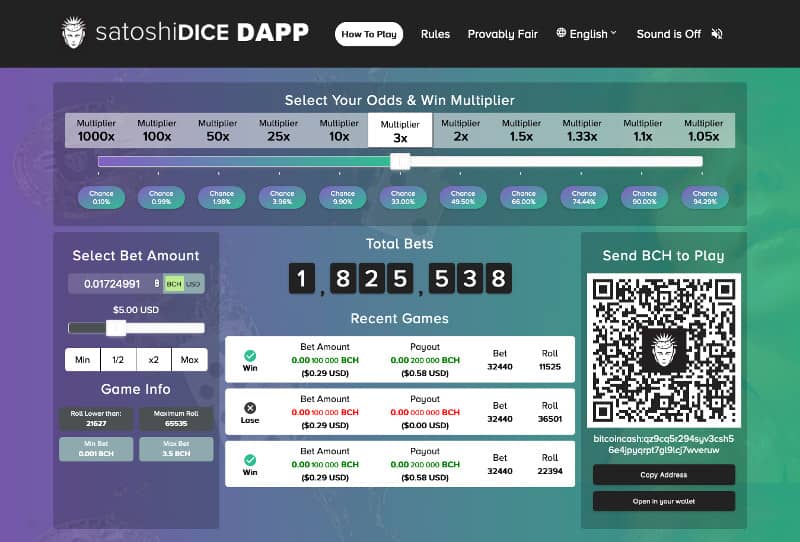Select the 1.5x multiplier
This screenshot has height=542, width=800.
521,131
